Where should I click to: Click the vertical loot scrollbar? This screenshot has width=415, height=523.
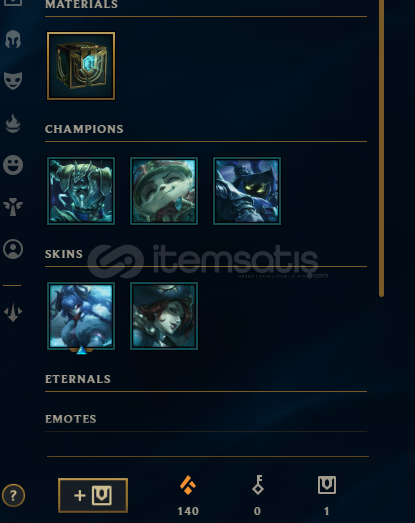pyautogui.click(x=381, y=147)
